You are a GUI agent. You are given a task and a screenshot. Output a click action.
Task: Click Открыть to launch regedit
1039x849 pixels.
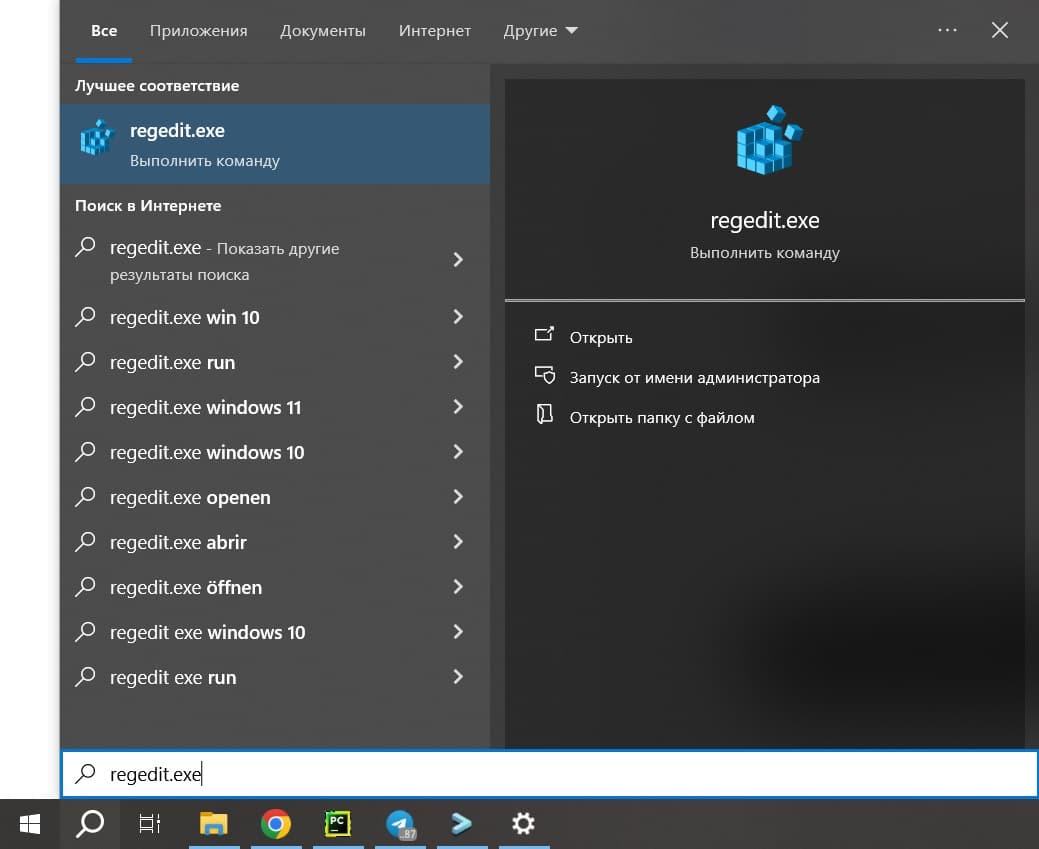pos(600,338)
